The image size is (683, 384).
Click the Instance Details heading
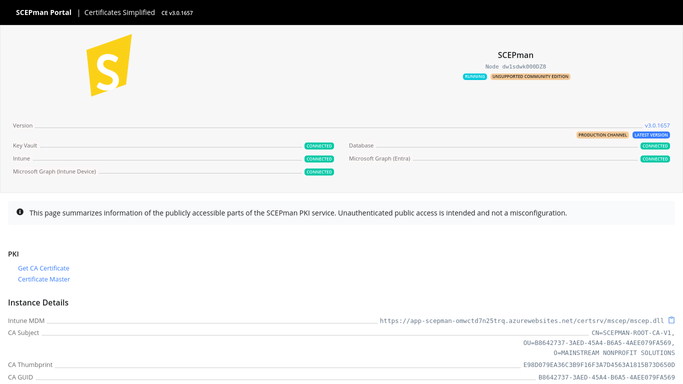[x=38, y=303]
